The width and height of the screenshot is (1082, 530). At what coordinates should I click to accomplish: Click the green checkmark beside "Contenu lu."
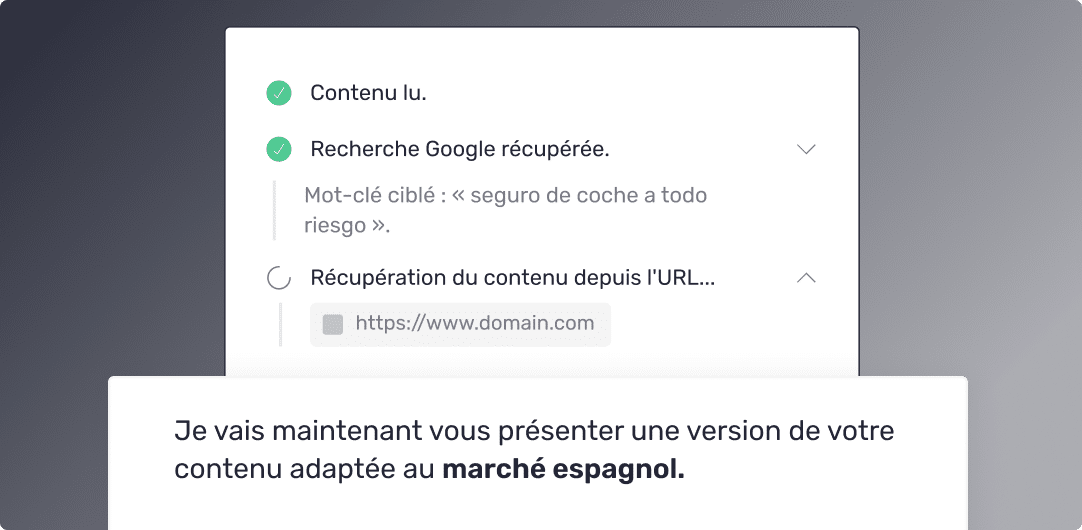click(278, 93)
